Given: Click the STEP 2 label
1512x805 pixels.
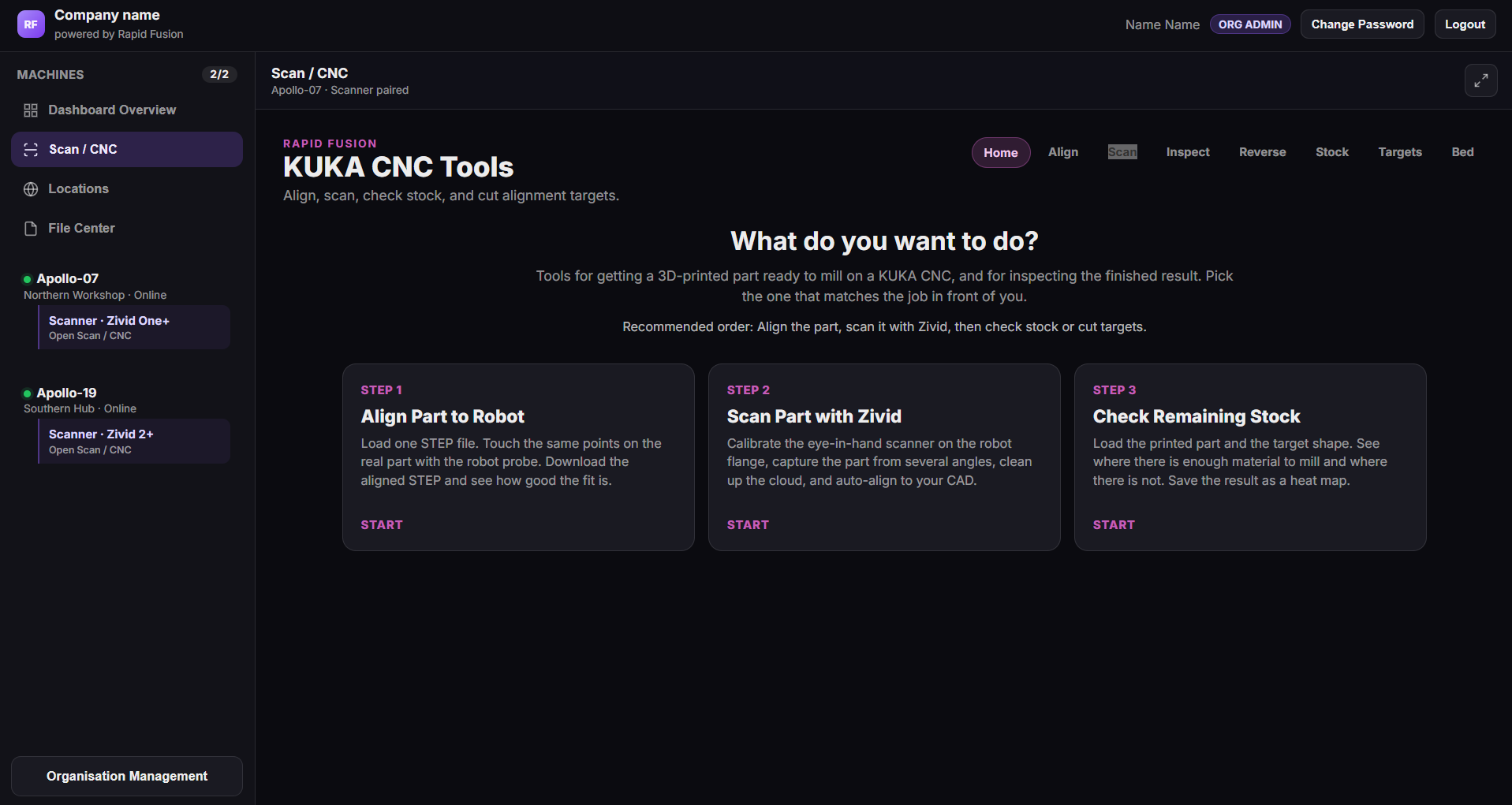Looking at the screenshot, I should click(x=749, y=390).
